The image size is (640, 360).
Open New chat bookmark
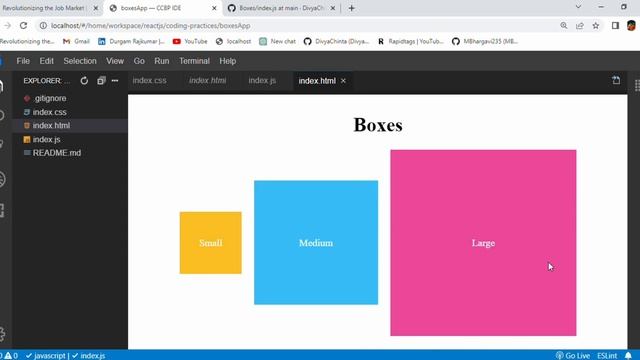(x=278, y=41)
